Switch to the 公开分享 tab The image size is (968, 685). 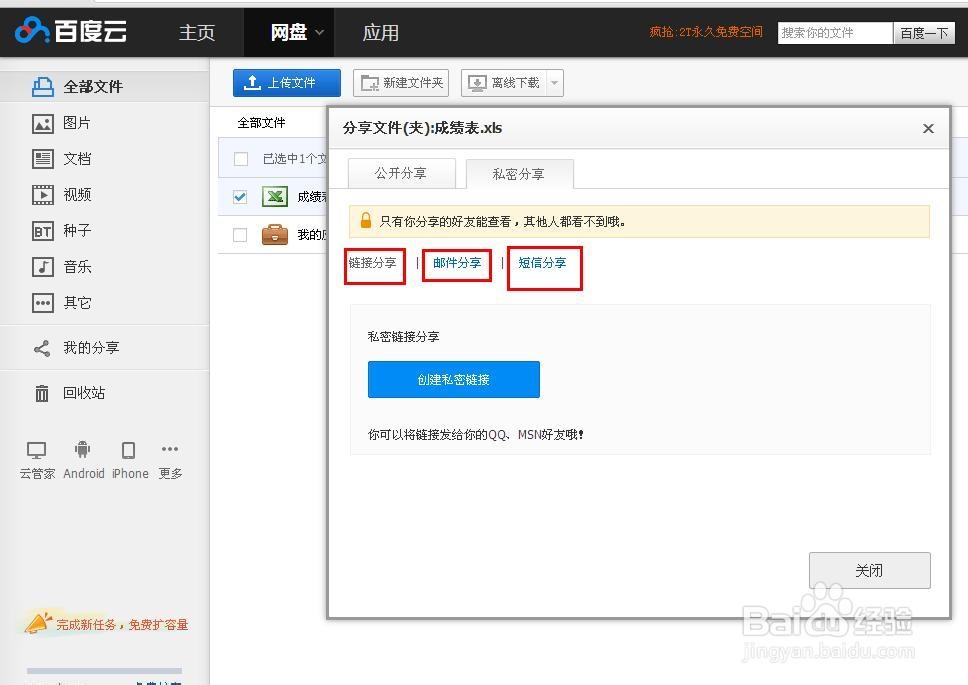[x=400, y=172]
